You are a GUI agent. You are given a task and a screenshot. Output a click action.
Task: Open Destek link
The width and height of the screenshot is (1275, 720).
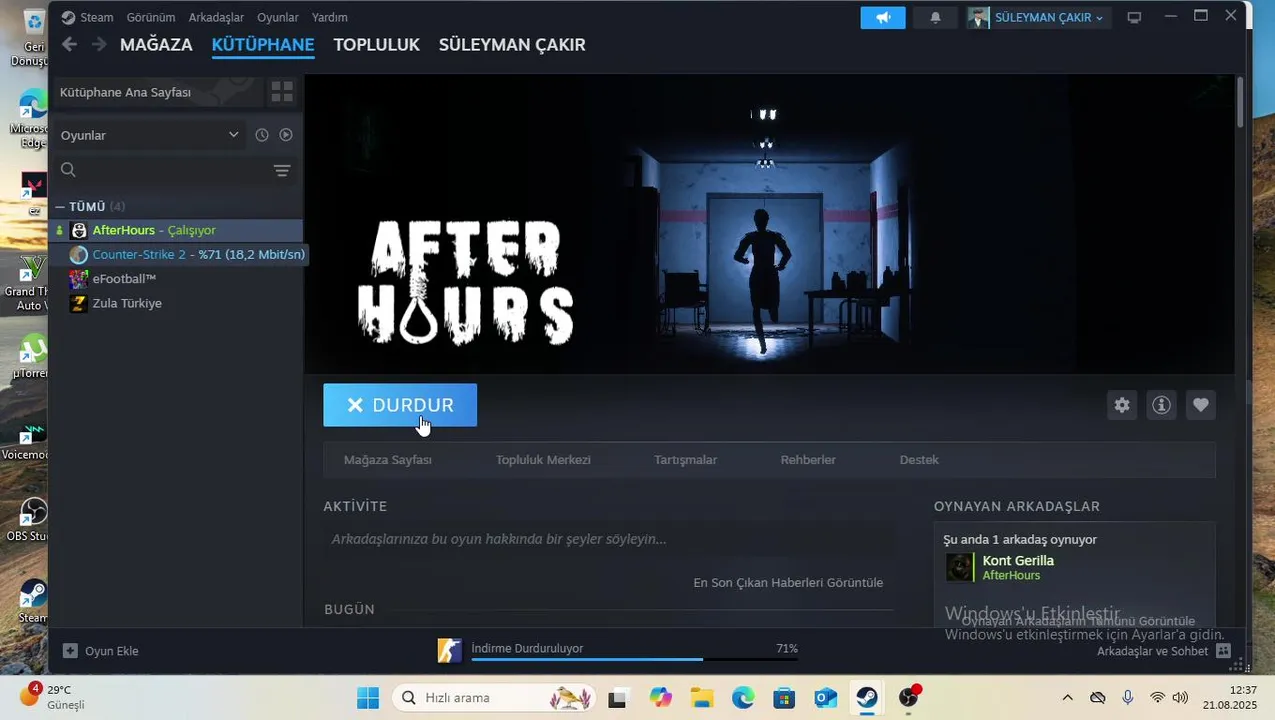tap(919, 460)
